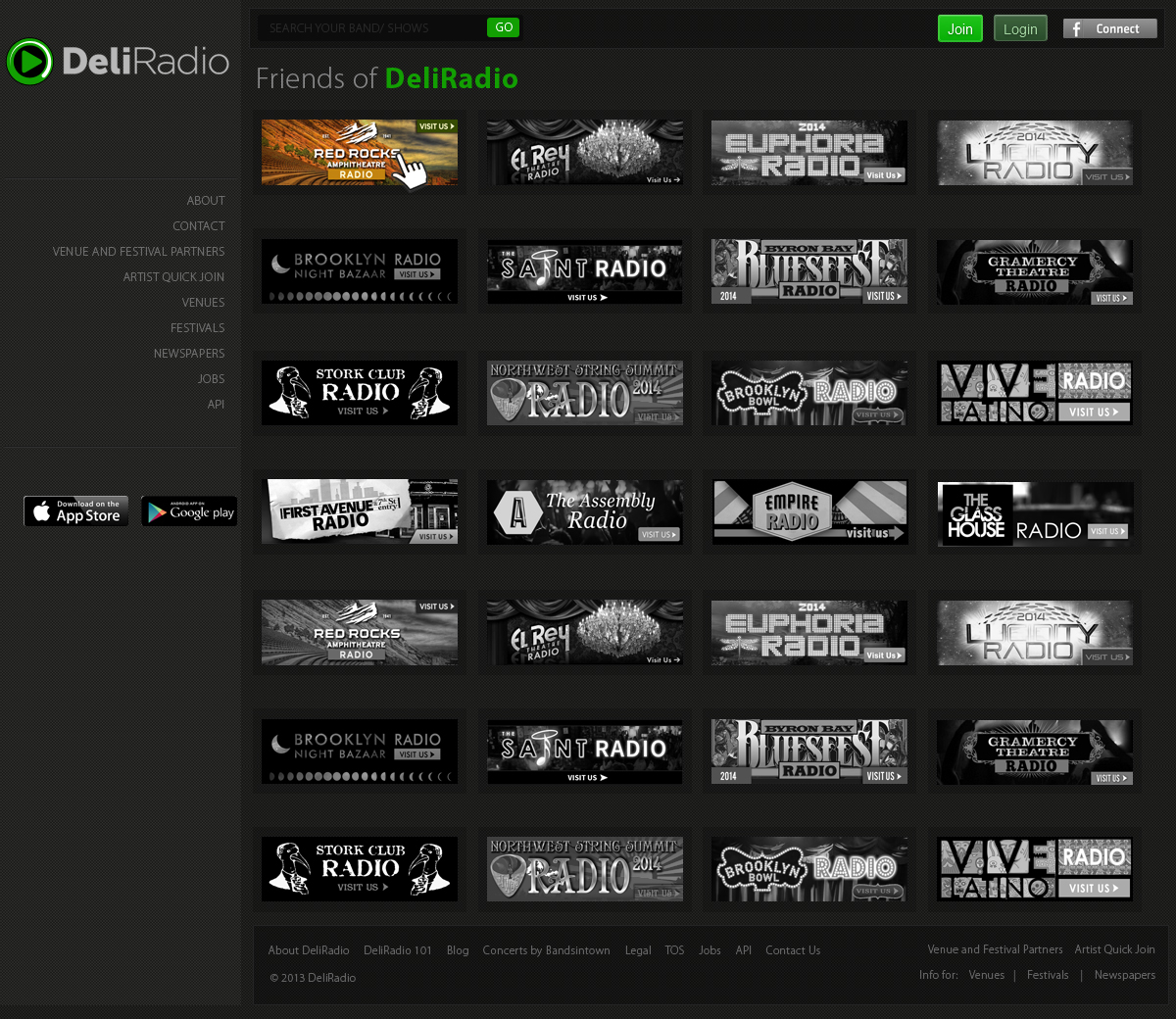Click the green GO search button
Viewport: 1176px width, 1019px height.
504,27
